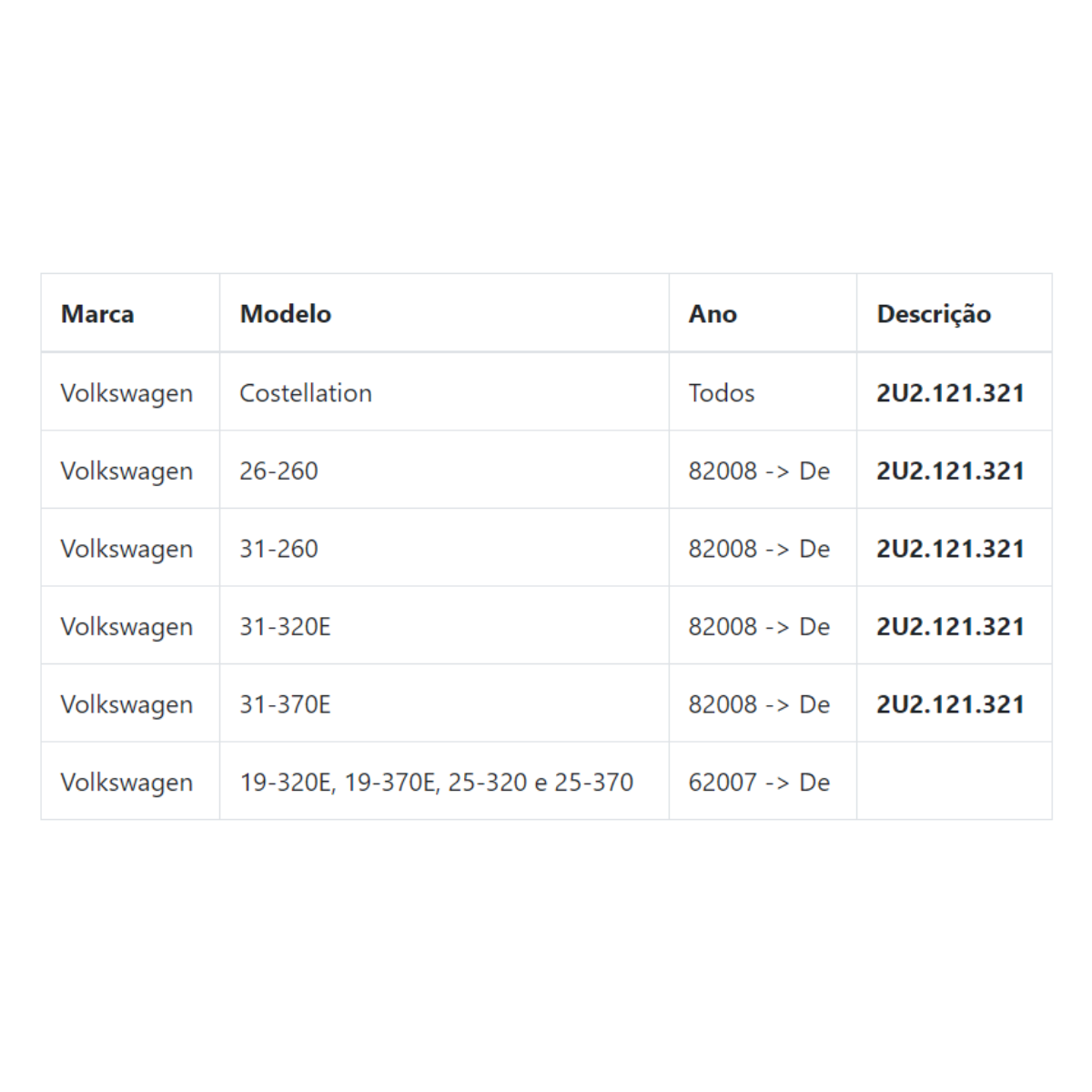
Task: Click the Modelo column header
Action: [x=444, y=313]
